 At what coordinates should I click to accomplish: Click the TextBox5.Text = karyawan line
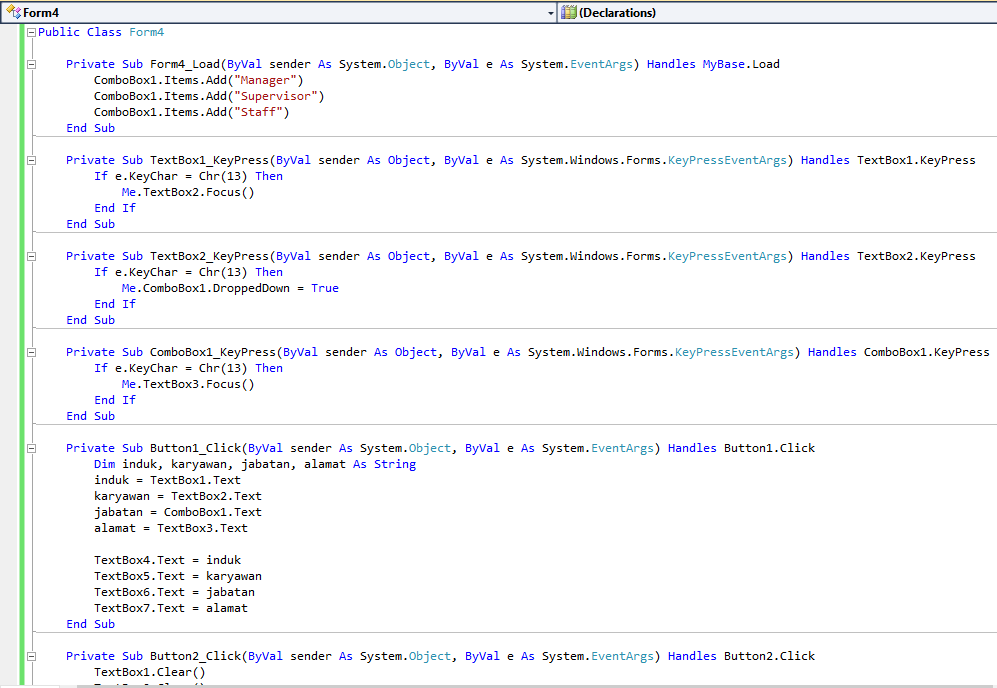click(x=178, y=576)
